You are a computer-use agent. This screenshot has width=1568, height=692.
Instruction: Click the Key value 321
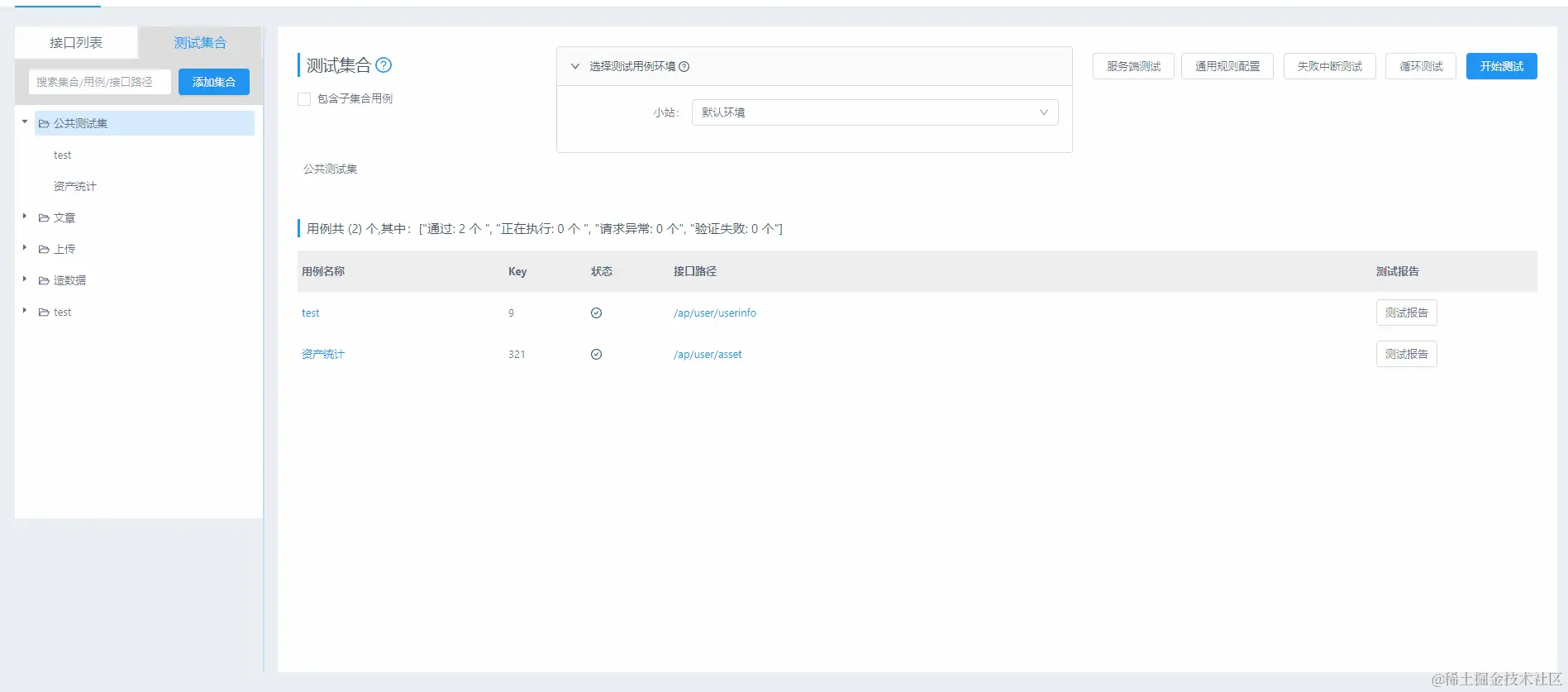[517, 355]
